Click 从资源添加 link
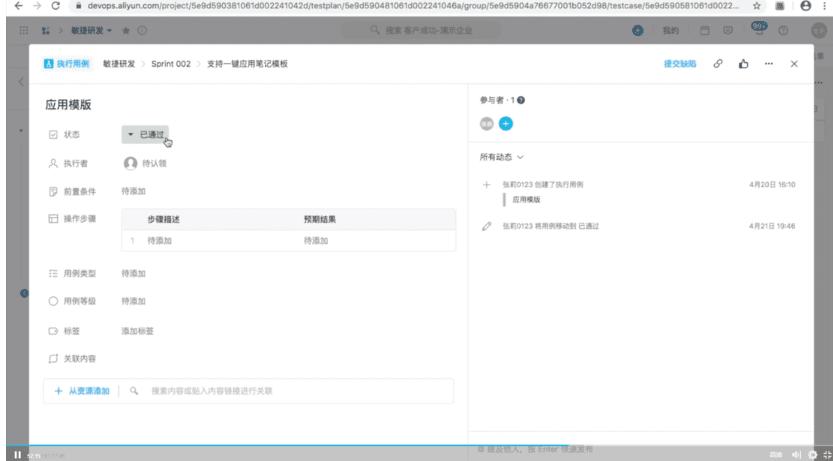The width and height of the screenshot is (833, 461). point(82,391)
